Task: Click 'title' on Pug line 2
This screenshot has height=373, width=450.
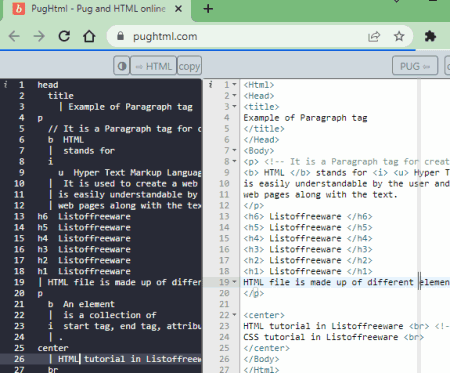Action: 61,96
